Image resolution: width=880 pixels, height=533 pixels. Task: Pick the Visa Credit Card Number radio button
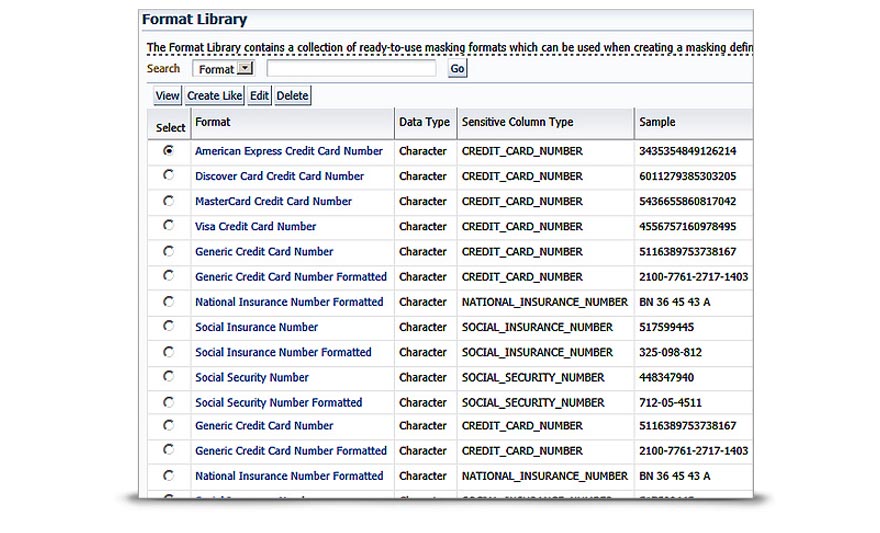(168, 225)
